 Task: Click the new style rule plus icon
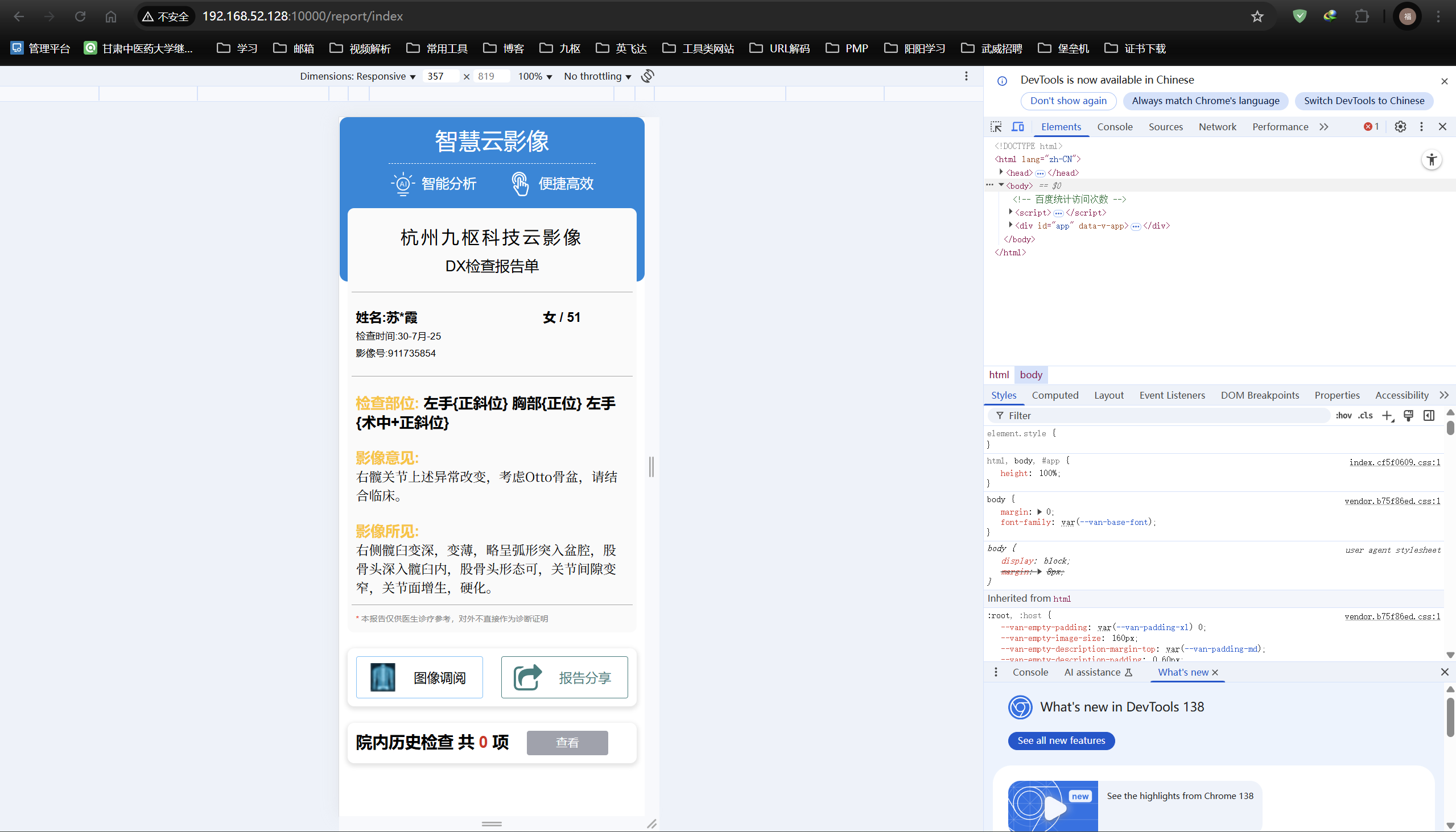point(1388,415)
